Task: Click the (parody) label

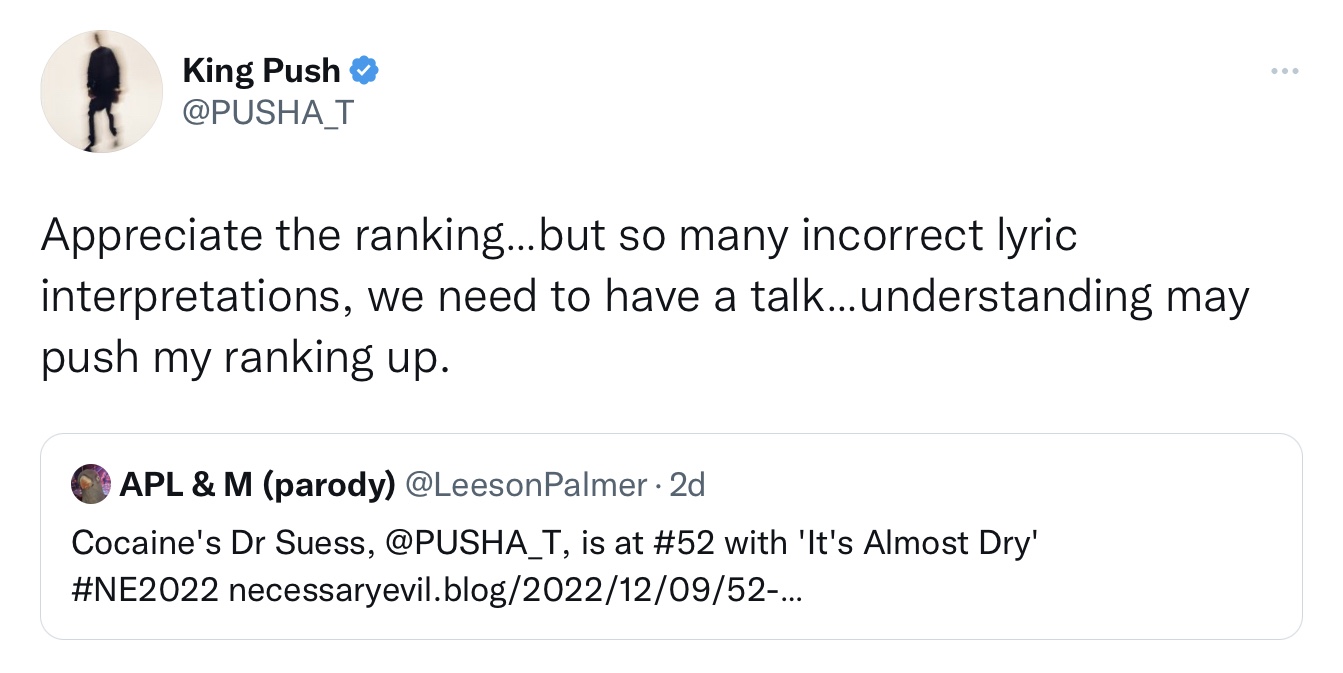Action: point(329,485)
